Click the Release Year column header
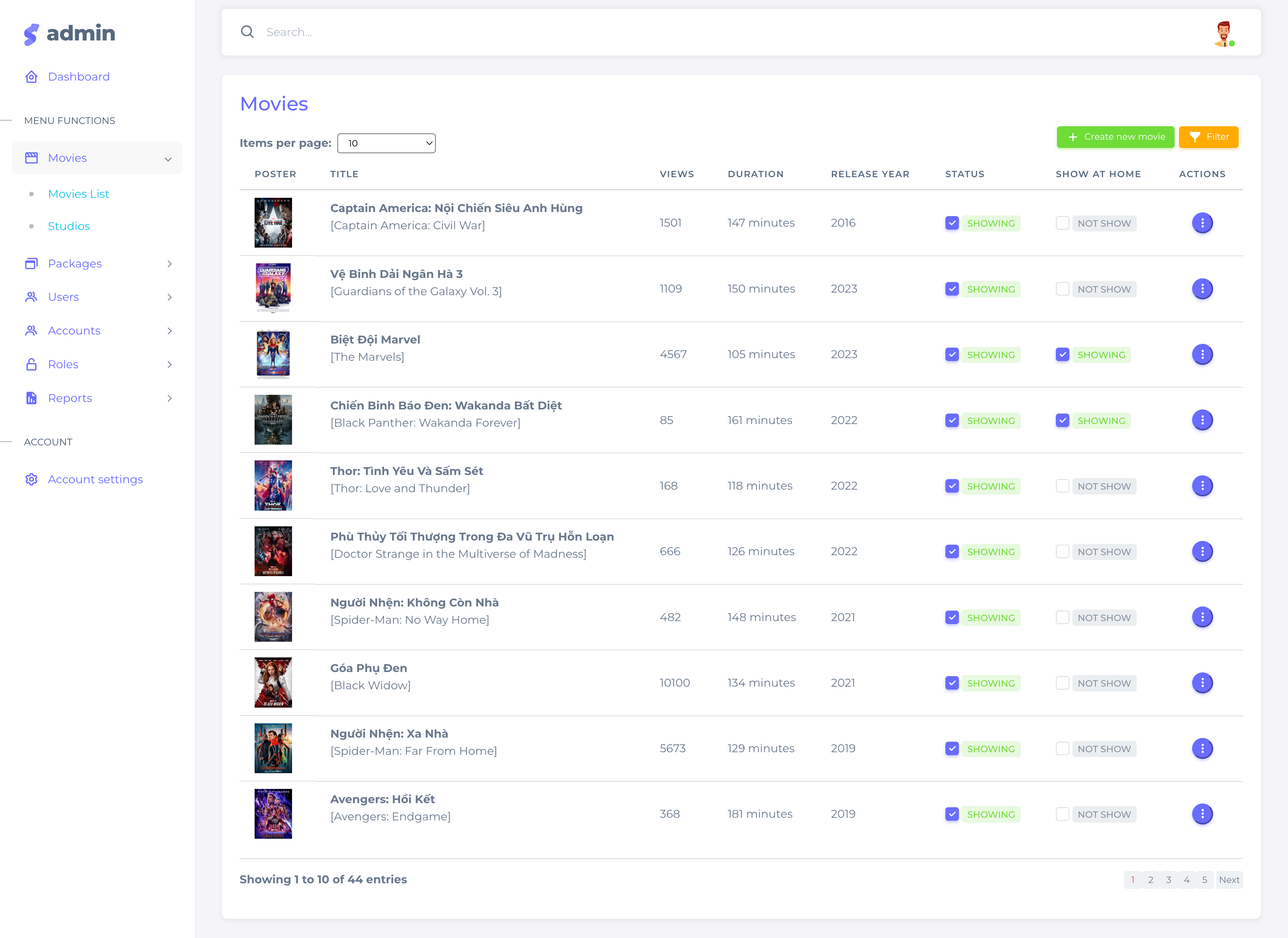This screenshot has width=1288, height=938. point(869,174)
